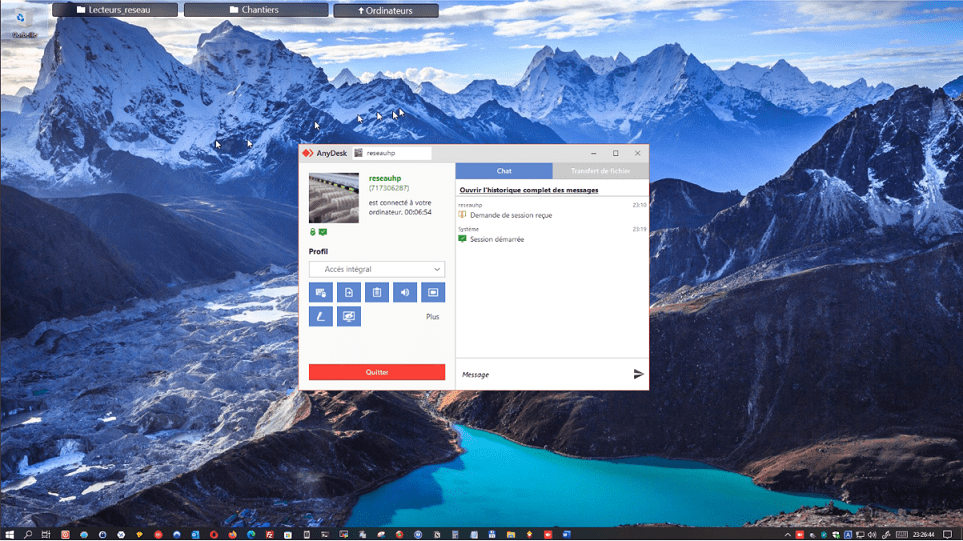Image resolution: width=963 pixels, height=541 pixels.
Task: Toggle privacy screen permission
Action: [349, 317]
